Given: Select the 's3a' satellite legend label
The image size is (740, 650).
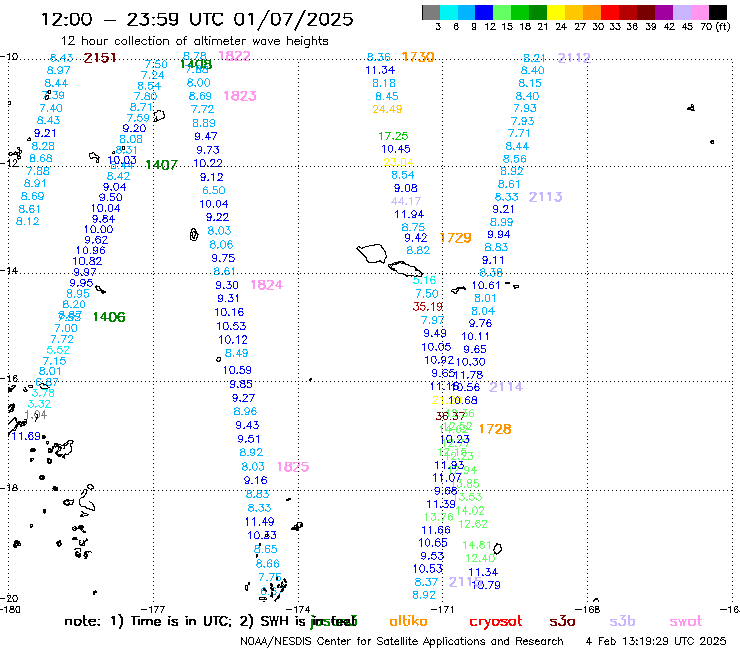Looking at the screenshot, I should pyautogui.click(x=562, y=621).
